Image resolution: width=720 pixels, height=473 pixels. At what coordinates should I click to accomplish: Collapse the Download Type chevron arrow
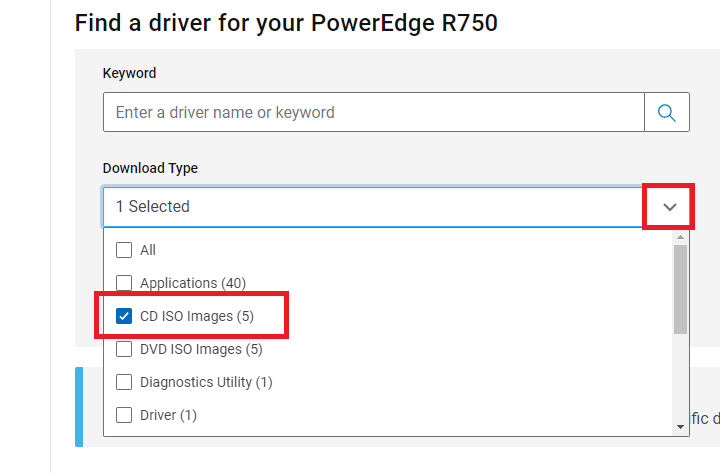tap(669, 207)
